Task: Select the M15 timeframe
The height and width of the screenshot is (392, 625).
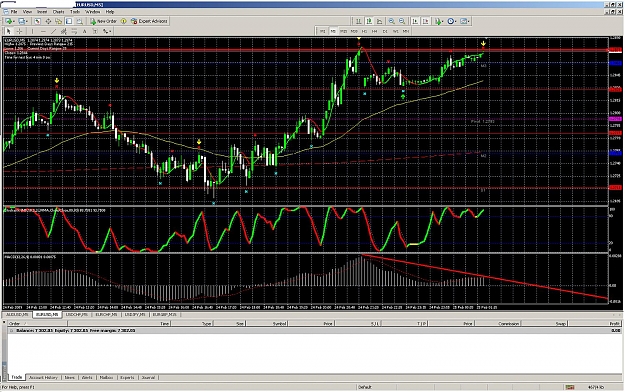Action: click(343, 31)
